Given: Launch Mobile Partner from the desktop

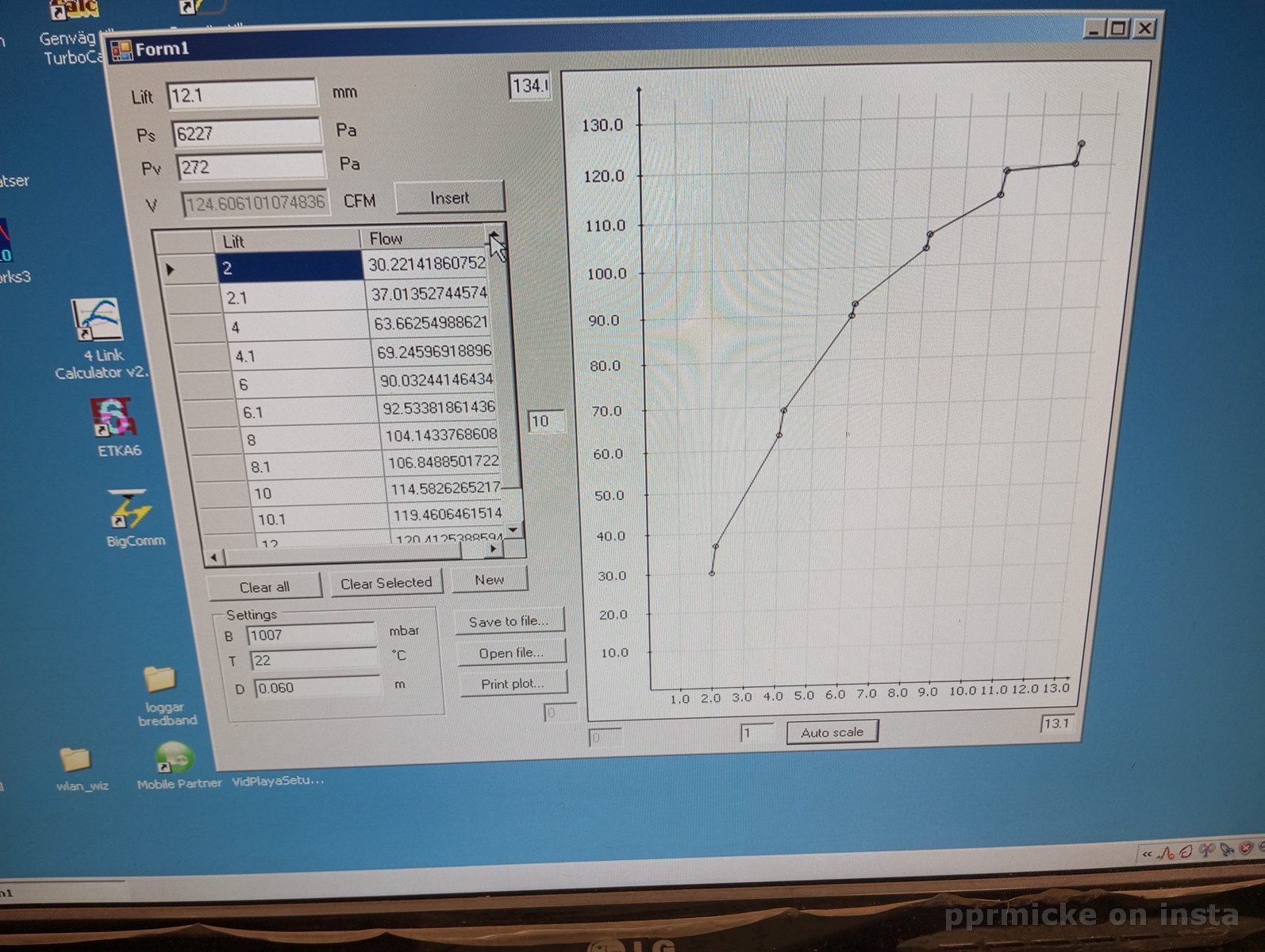Looking at the screenshot, I should point(174,758).
